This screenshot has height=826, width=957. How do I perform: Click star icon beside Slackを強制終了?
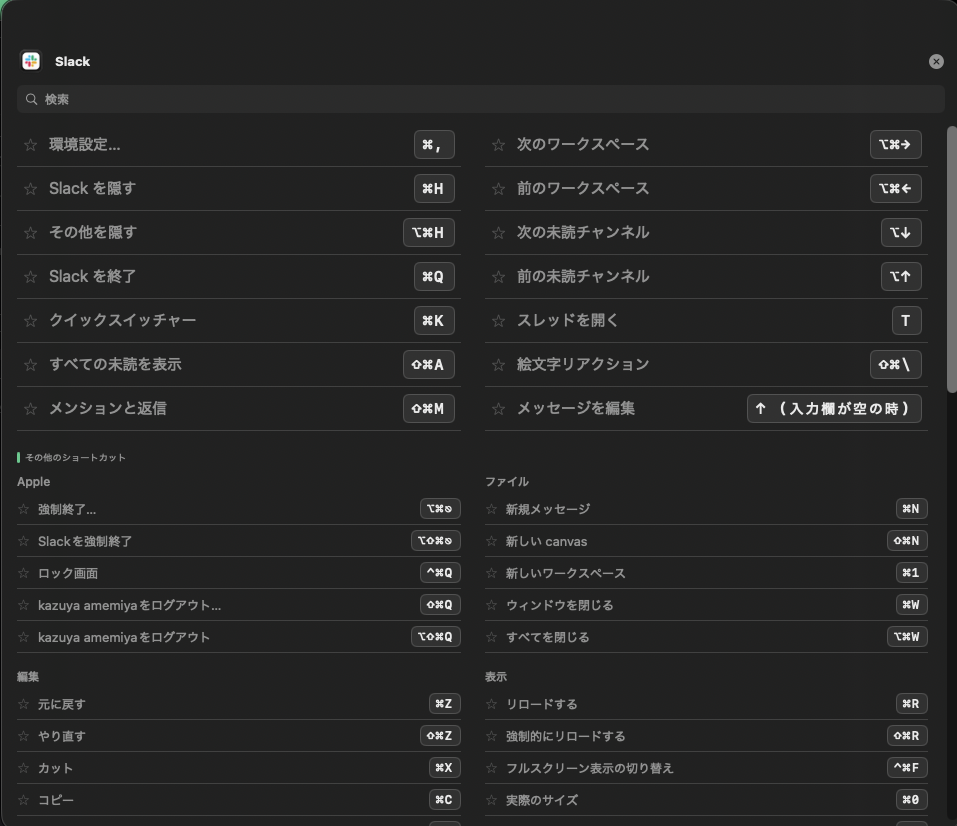[x=23, y=541]
